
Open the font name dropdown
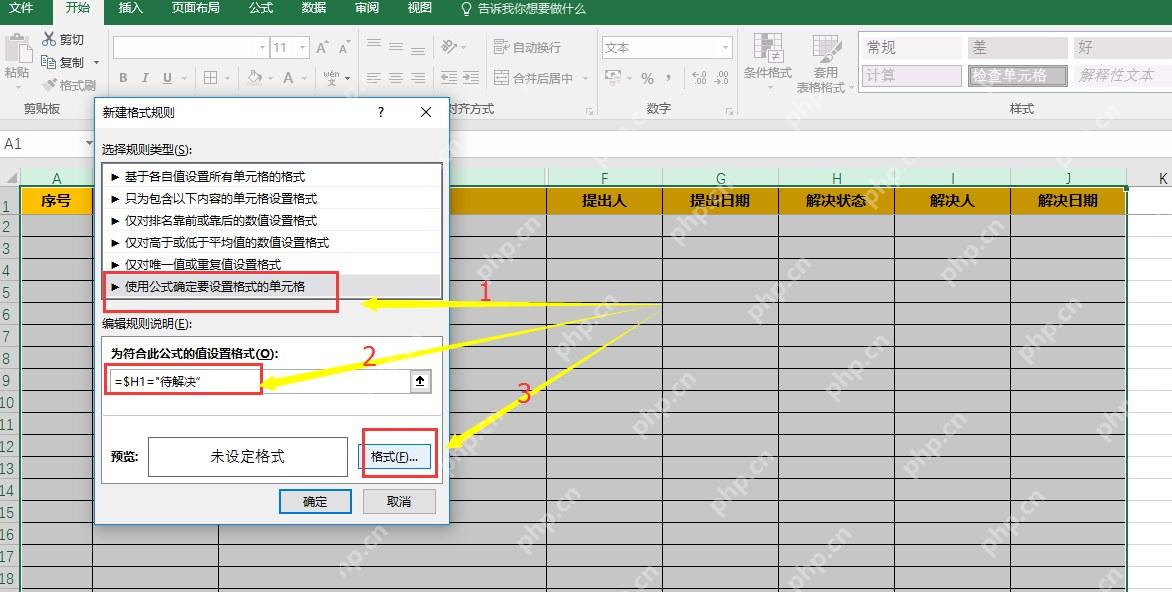[x=262, y=48]
